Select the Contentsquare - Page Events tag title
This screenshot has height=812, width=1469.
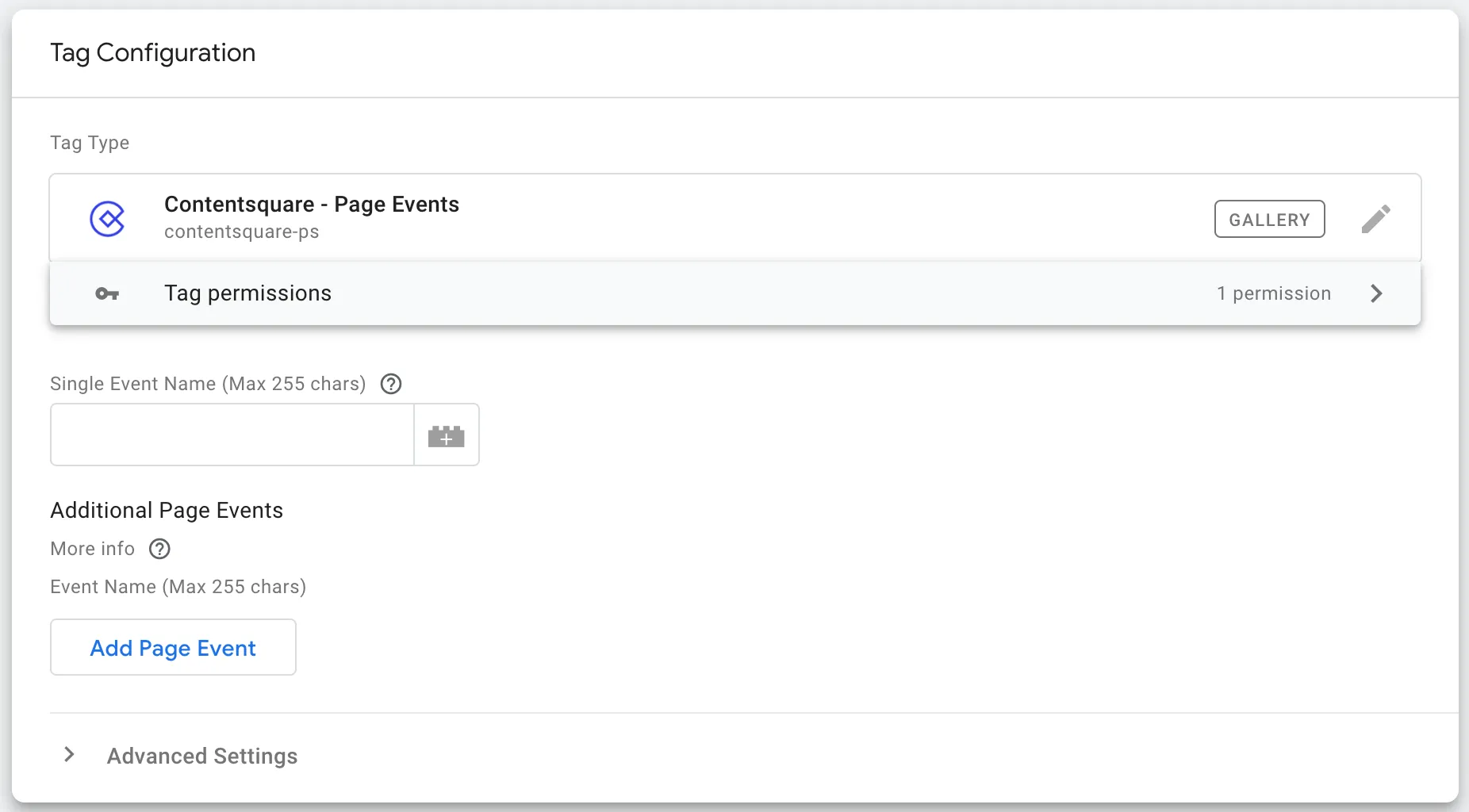click(x=312, y=205)
